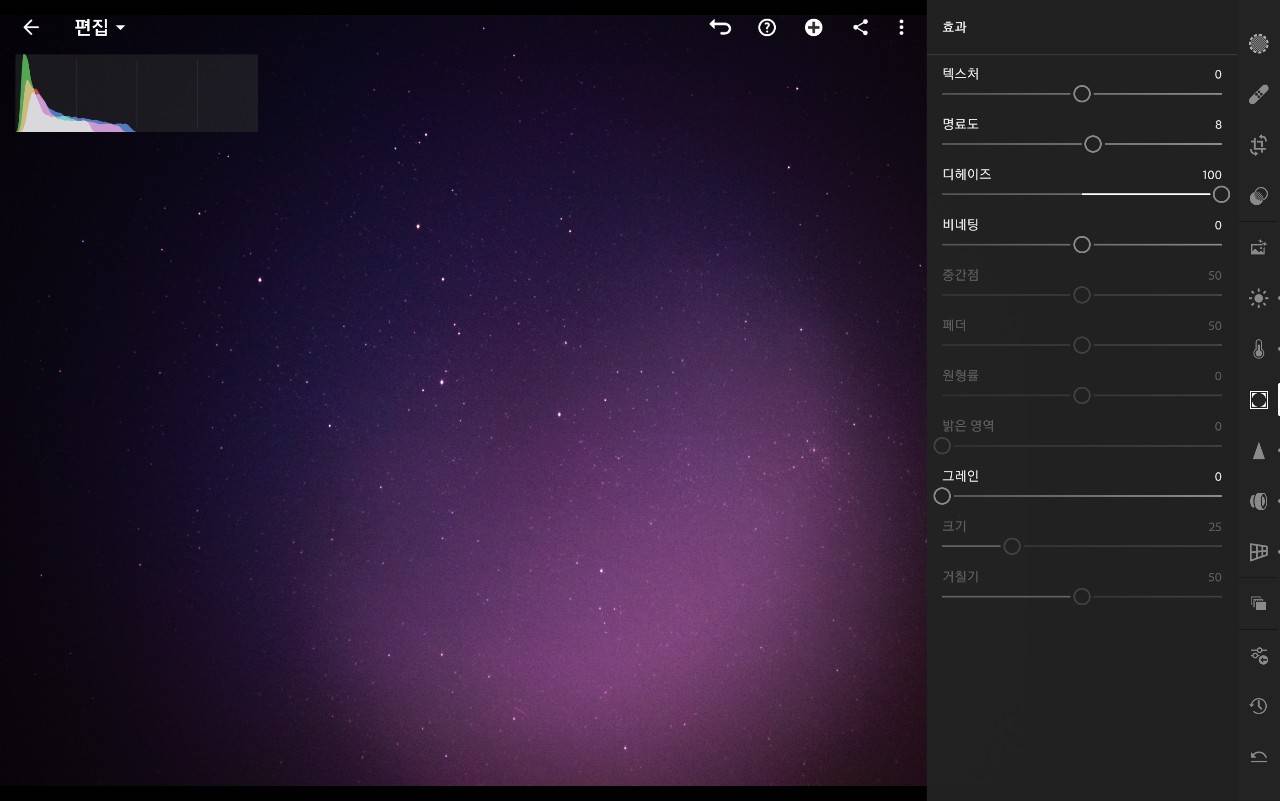The height and width of the screenshot is (801, 1280).
Task: Click the clock-arrow history icon in the sidebar
Action: (1258, 706)
